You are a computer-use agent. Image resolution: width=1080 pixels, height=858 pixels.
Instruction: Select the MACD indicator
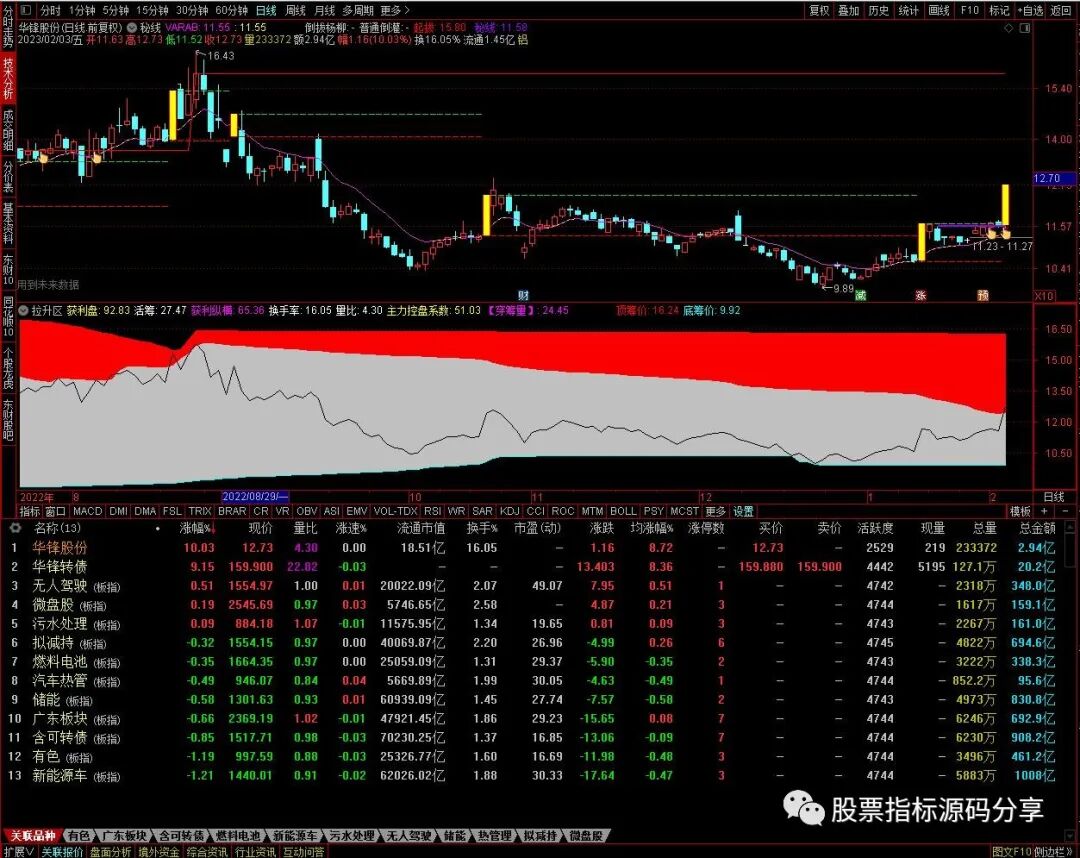pos(87,512)
